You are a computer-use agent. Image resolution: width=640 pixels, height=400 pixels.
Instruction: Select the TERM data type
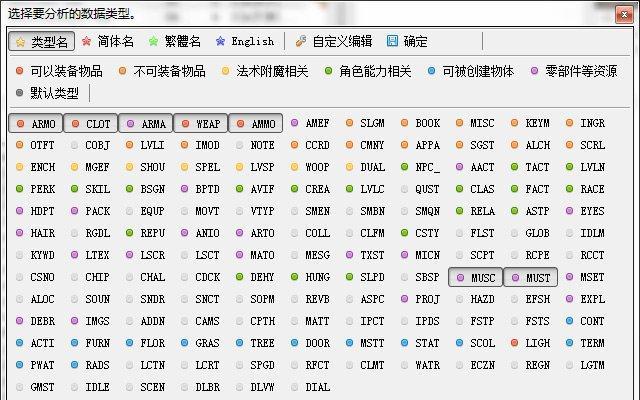586,344
